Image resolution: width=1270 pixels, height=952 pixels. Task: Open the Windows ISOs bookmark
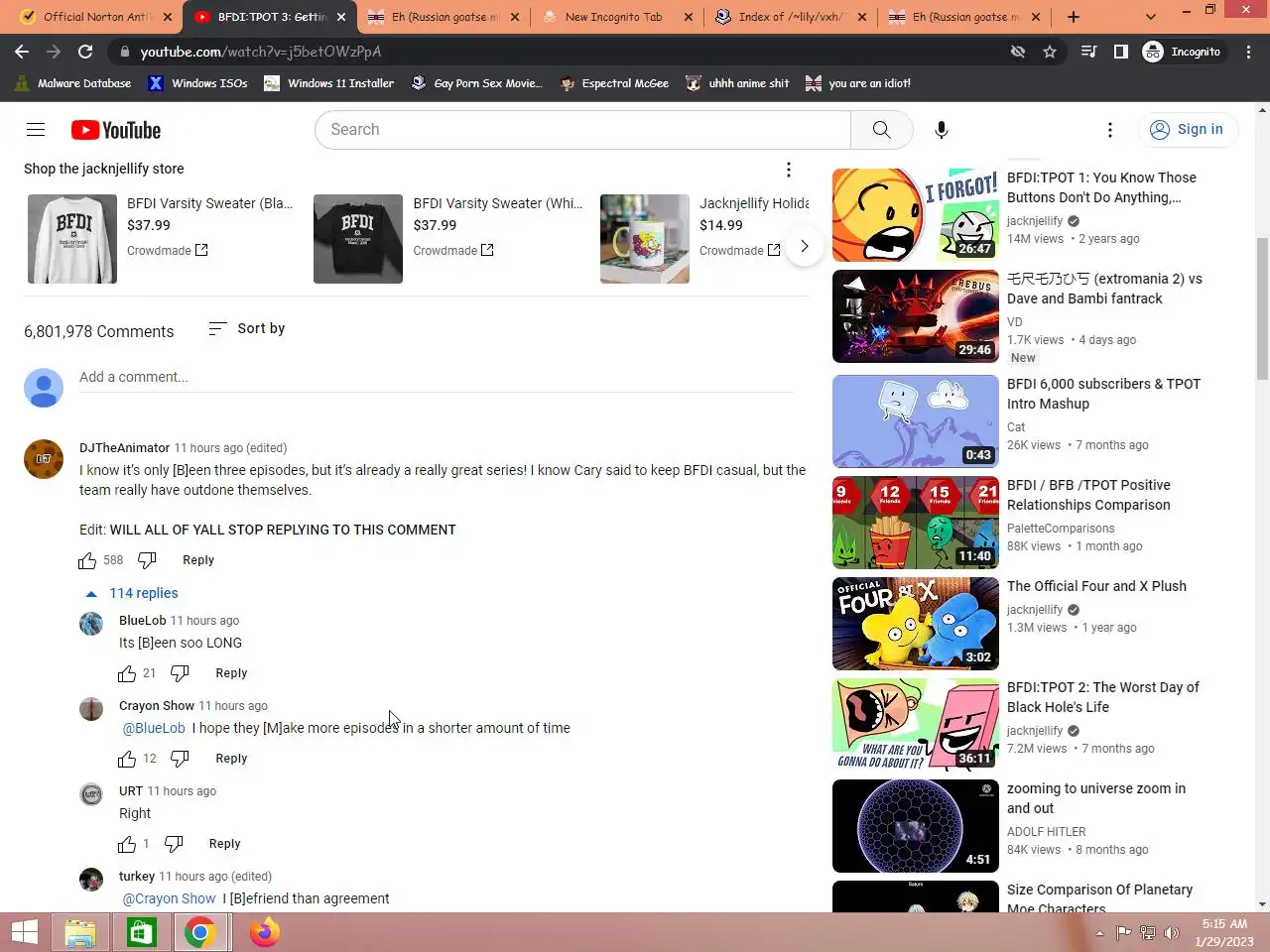pyautogui.click(x=198, y=83)
